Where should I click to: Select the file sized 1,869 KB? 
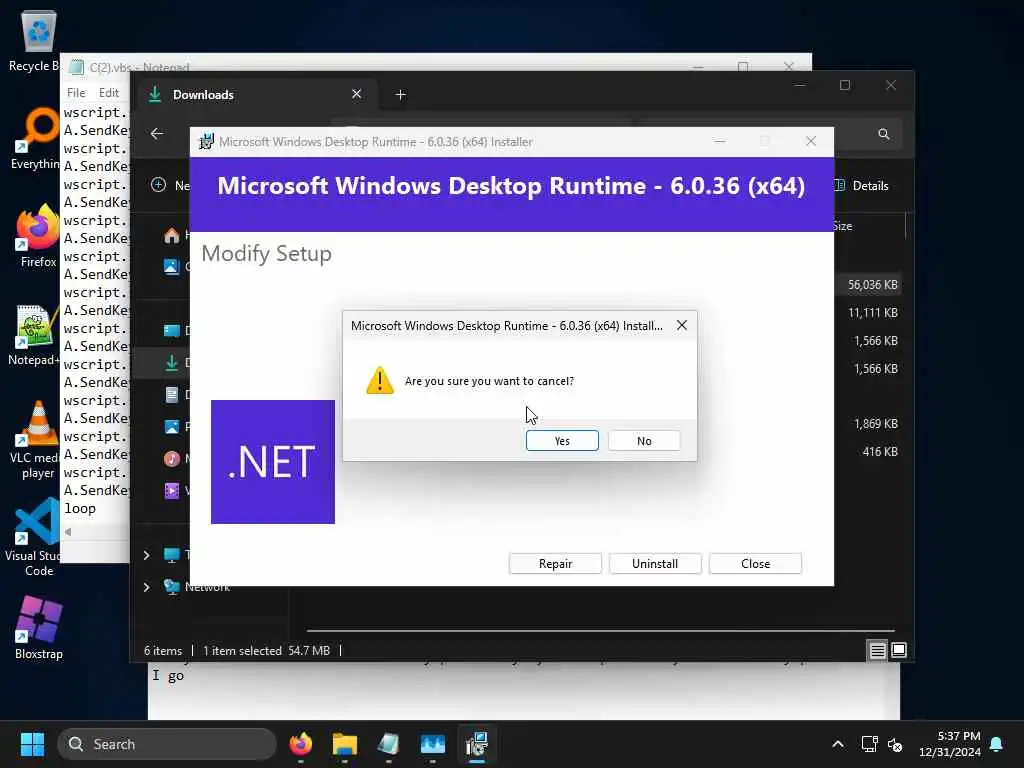(875, 424)
